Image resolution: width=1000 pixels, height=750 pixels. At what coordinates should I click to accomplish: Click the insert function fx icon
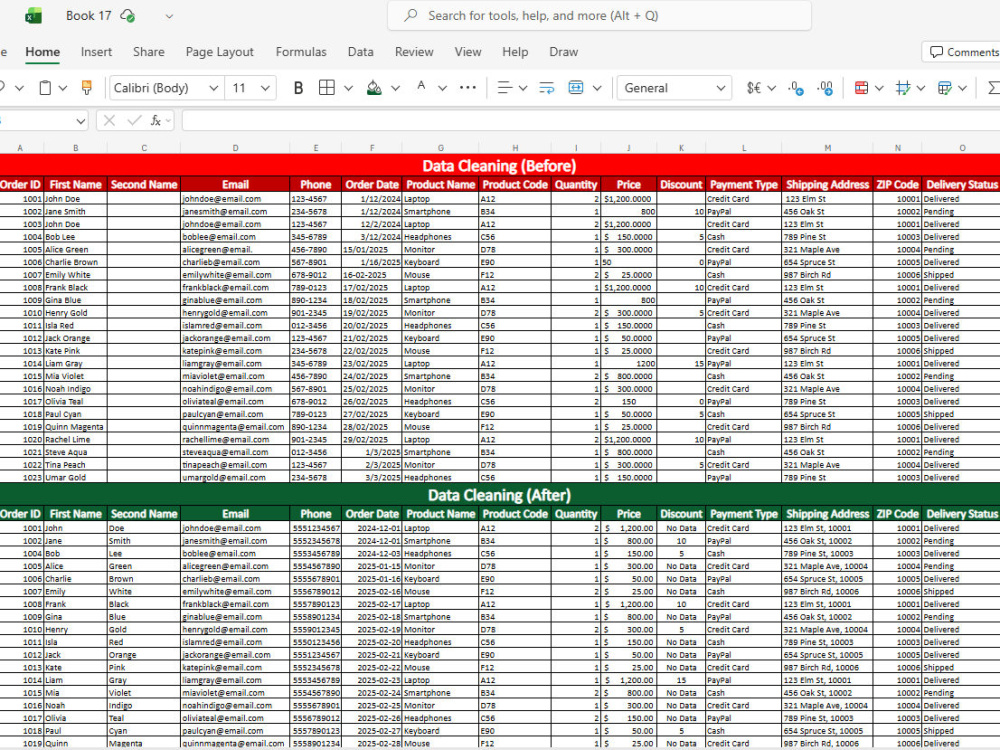(x=156, y=121)
